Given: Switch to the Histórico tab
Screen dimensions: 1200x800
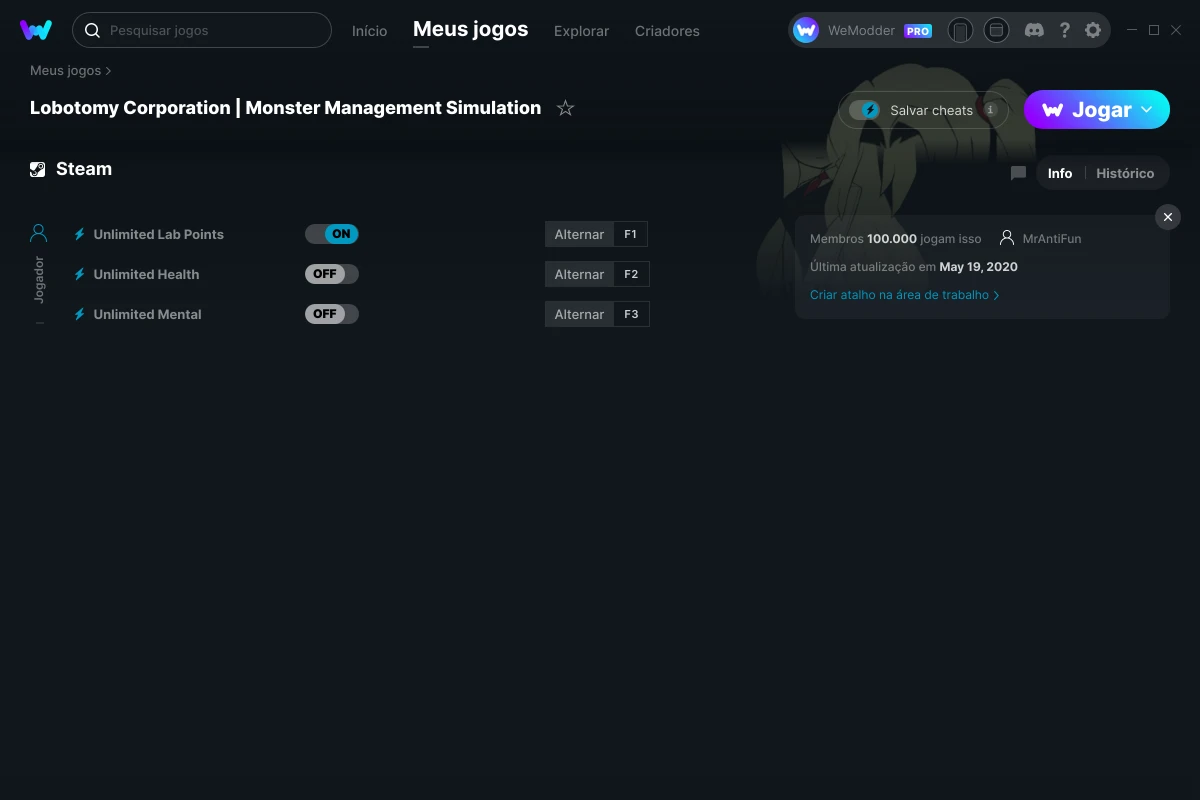Looking at the screenshot, I should click(x=1125, y=173).
